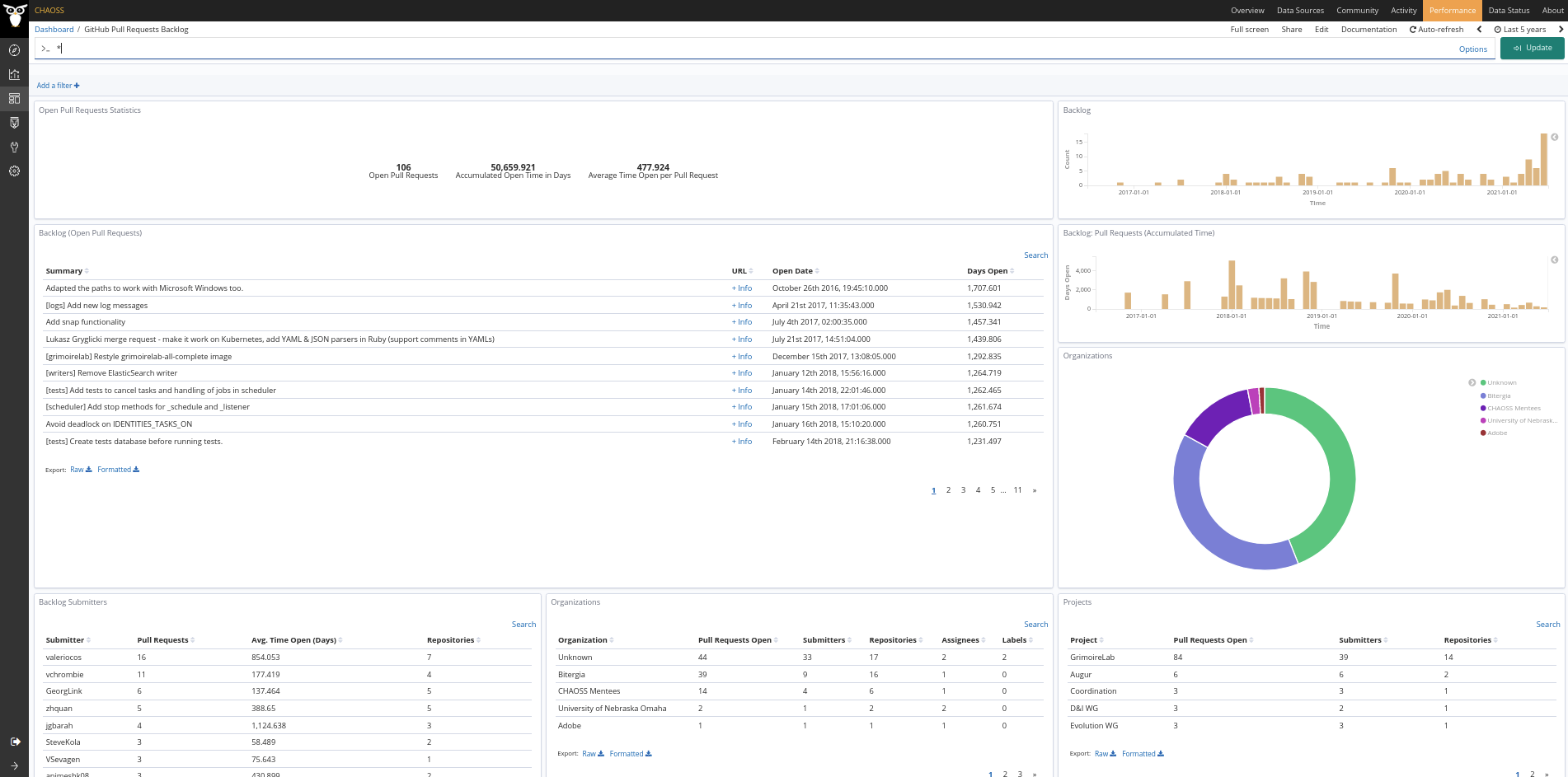Expand the sidebar using the bottom arrow icon
This screenshot has width=1568, height=777.
tap(14, 765)
